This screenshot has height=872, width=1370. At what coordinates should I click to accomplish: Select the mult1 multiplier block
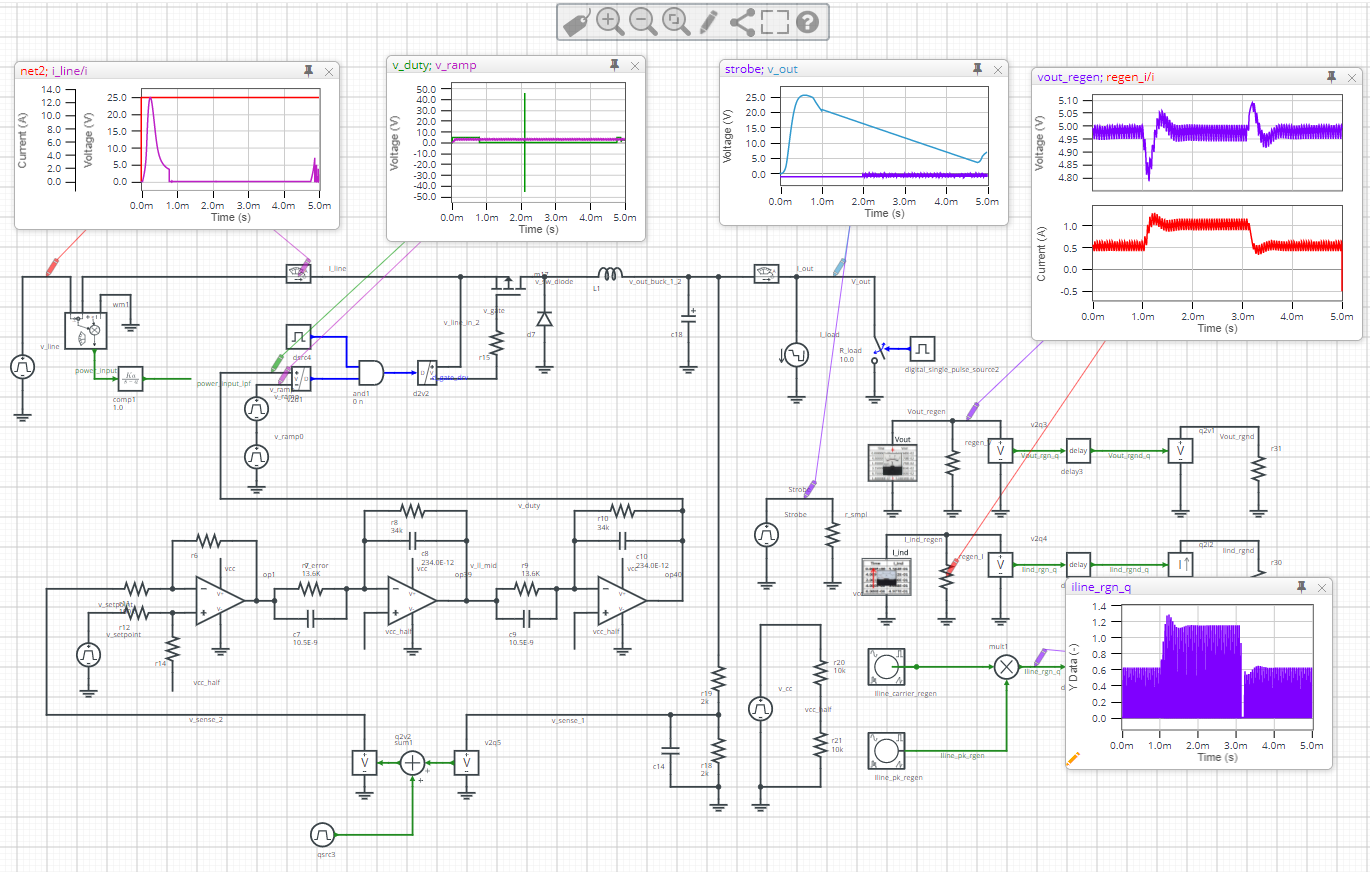point(1007,667)
